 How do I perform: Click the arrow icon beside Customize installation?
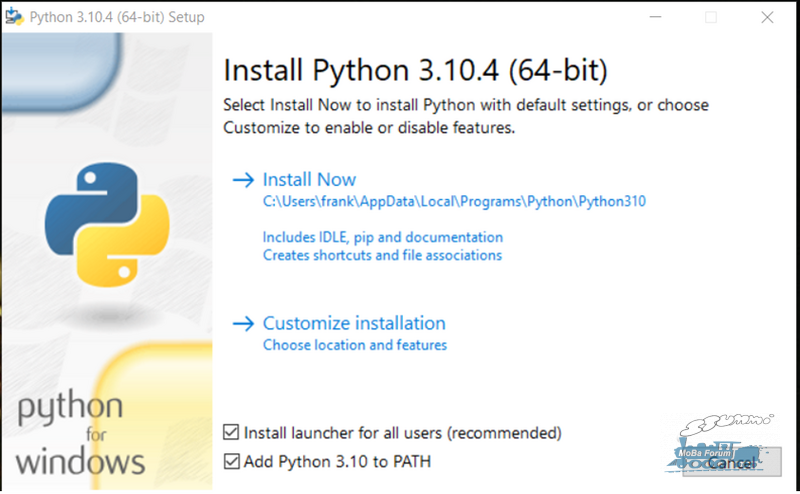coord(243,324)
